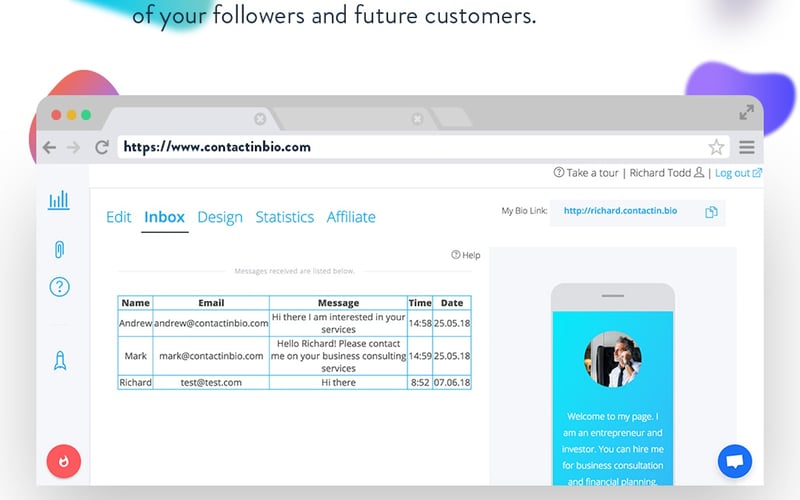The width and height of the screenshot is (800, 500).
Task: Open the Affiliate tab
Action: pos(351,217)
